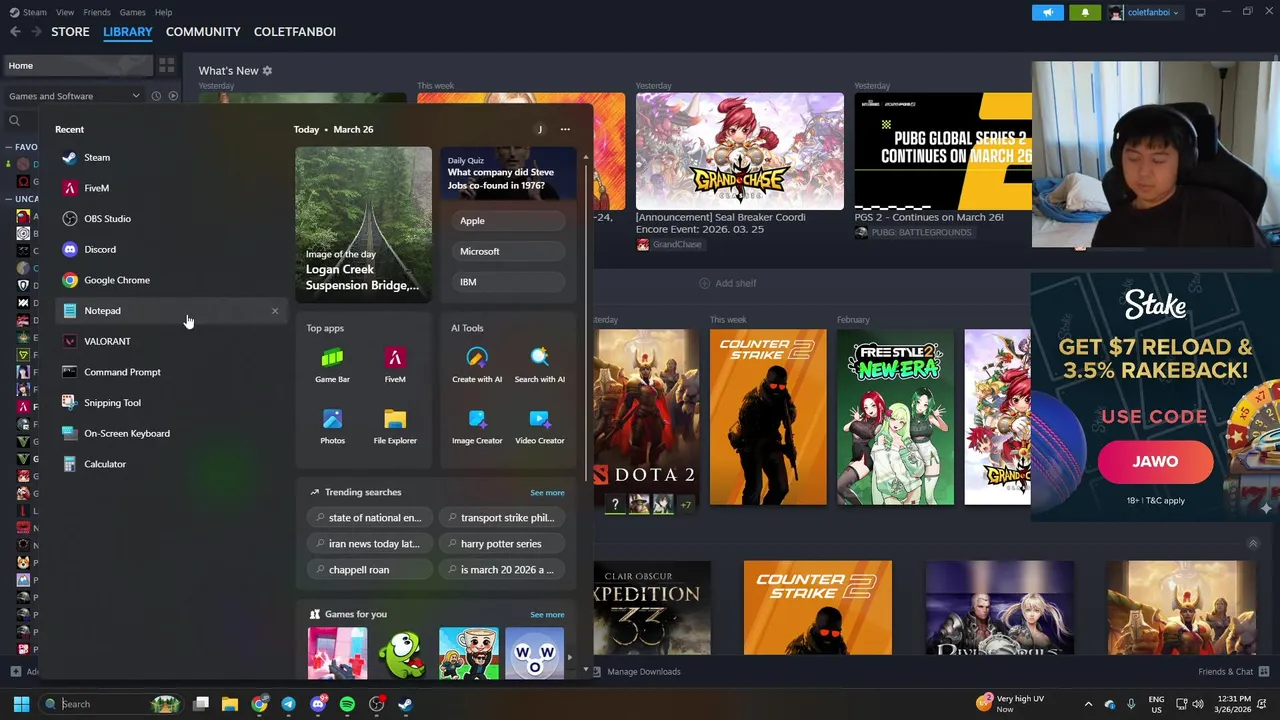See more Games for you

[x=547, y=615]
